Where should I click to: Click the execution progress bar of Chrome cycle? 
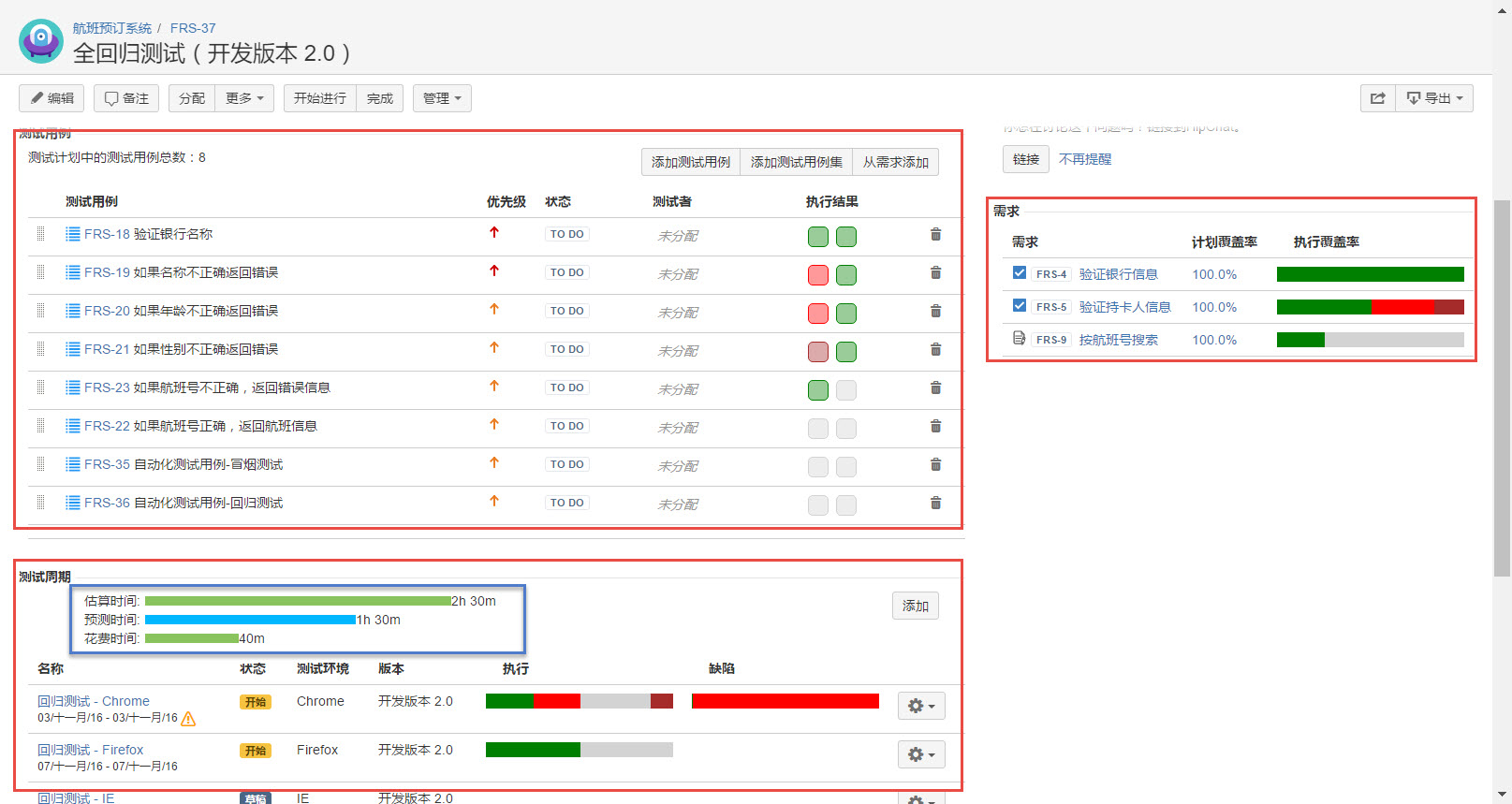(x=579, y=701)
